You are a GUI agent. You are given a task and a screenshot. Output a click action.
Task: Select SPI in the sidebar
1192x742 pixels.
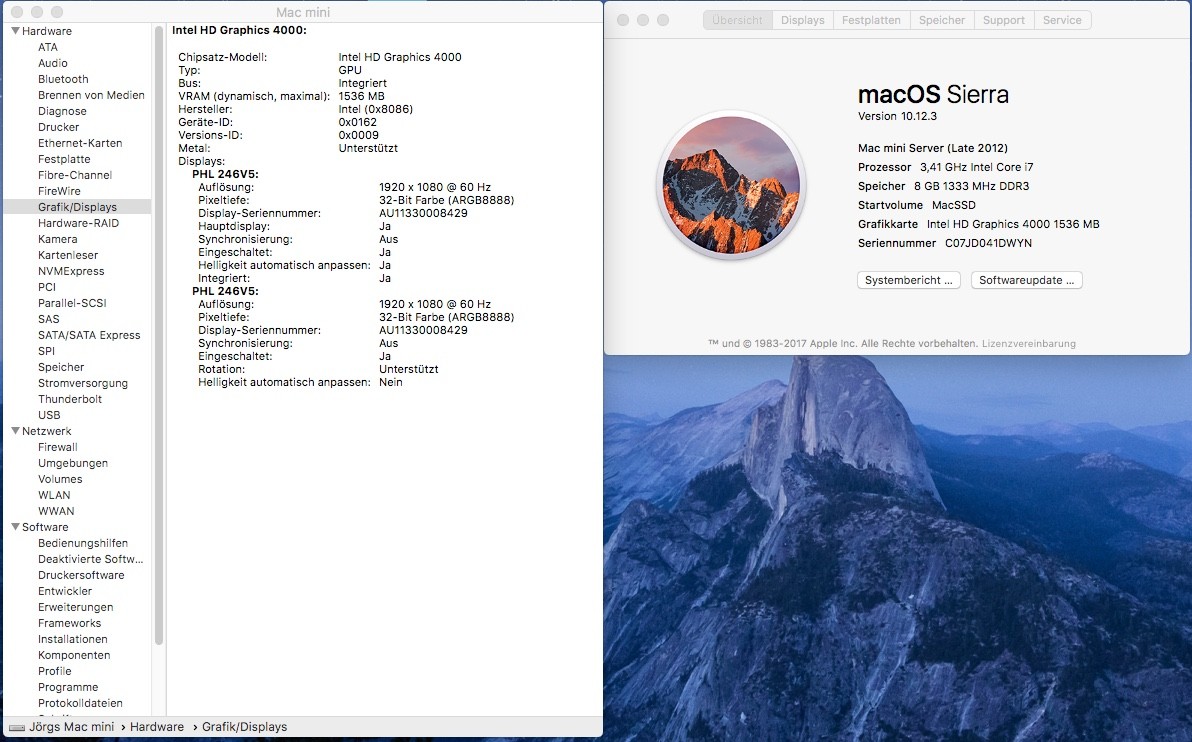point(46,350)
